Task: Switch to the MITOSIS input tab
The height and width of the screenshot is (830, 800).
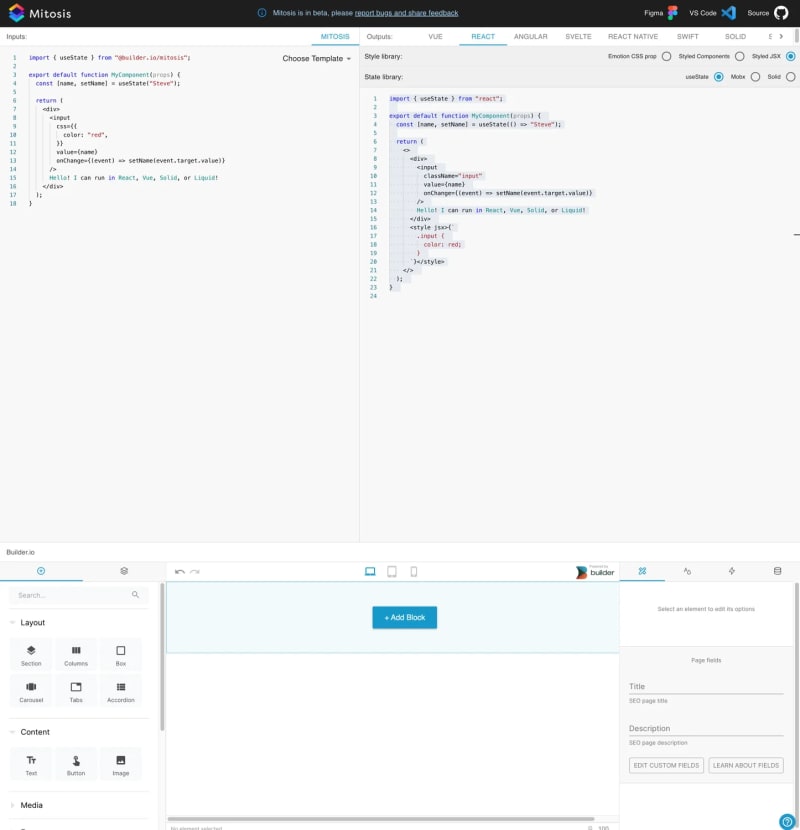Action: 335,37
